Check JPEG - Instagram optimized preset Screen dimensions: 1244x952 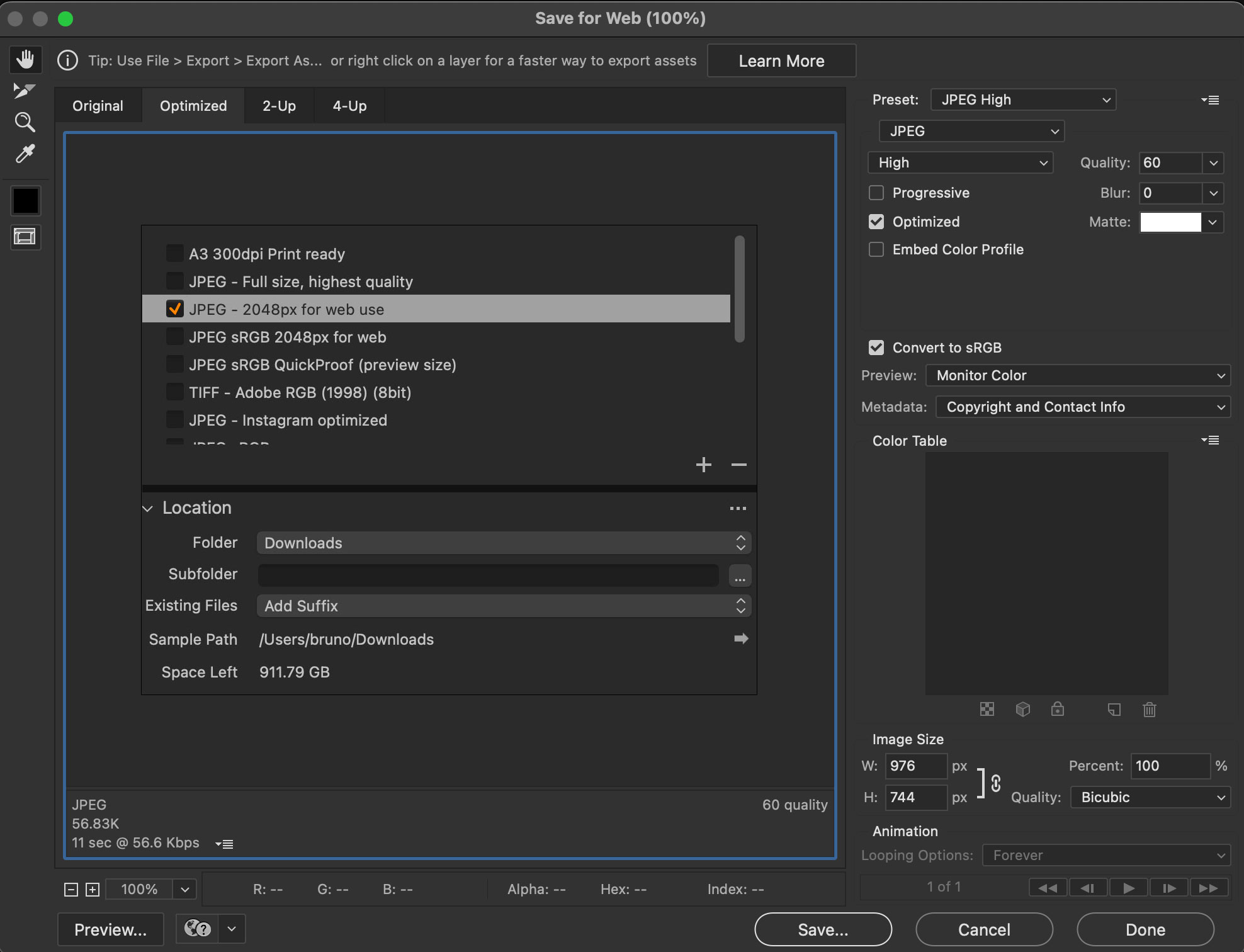[174, 420]
